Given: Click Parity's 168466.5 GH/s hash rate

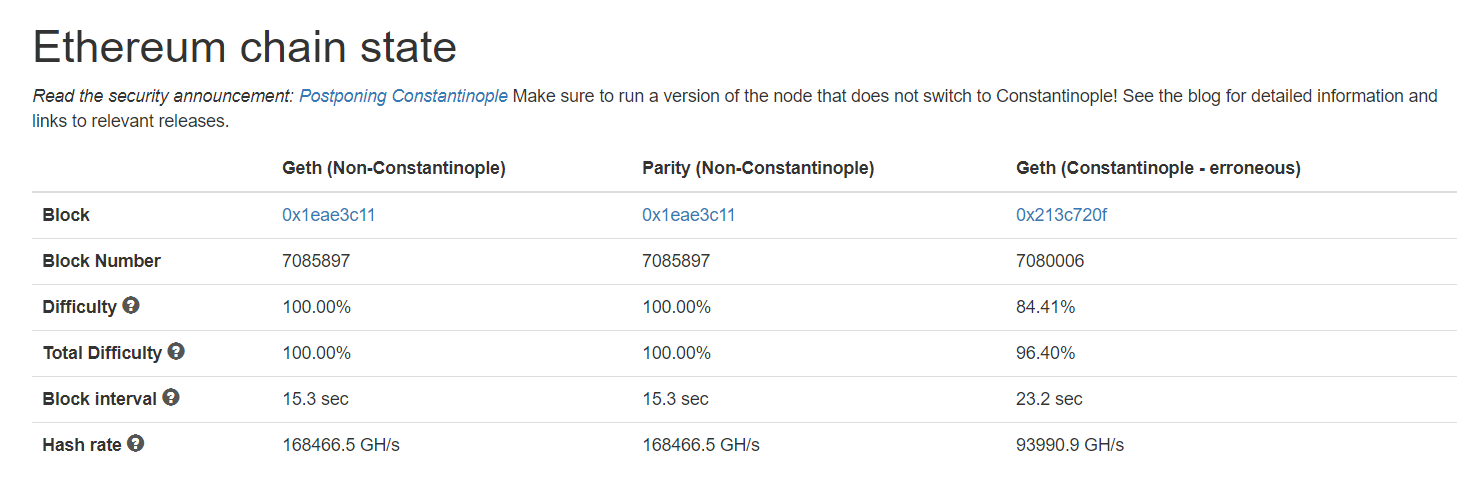Looking at the screenshot, I should coord(701,445).
